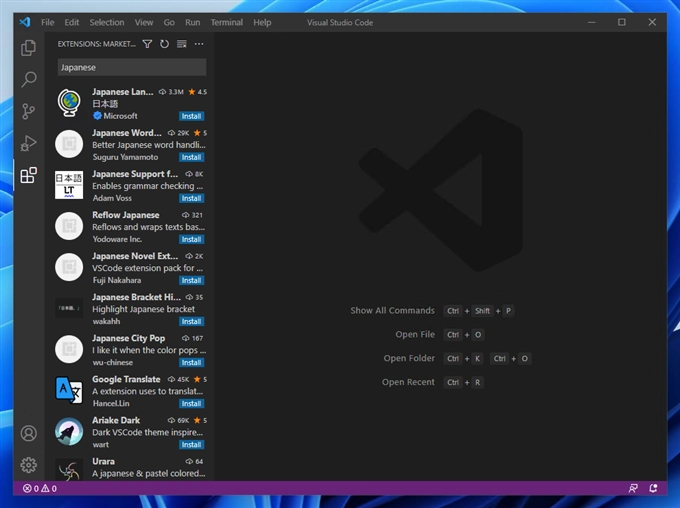Install the Google Translate extension

click(191, 403)
